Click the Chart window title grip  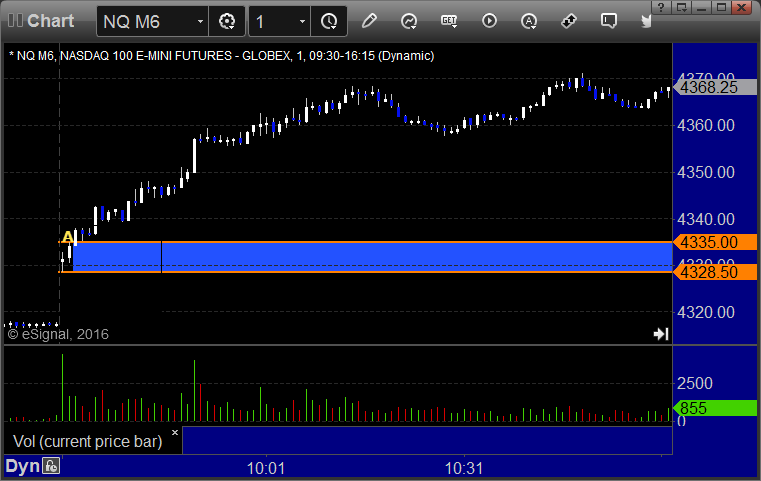point(16,21)
